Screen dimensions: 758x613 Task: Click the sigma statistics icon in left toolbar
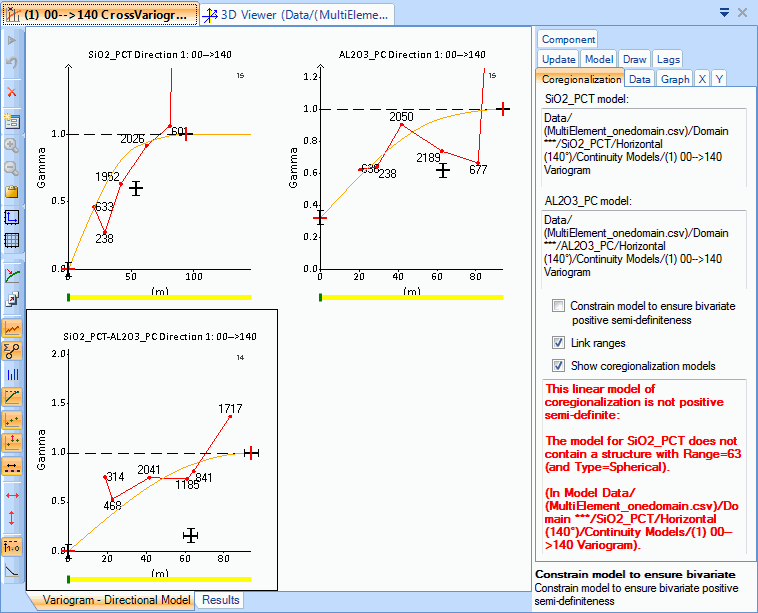(12, 351)
